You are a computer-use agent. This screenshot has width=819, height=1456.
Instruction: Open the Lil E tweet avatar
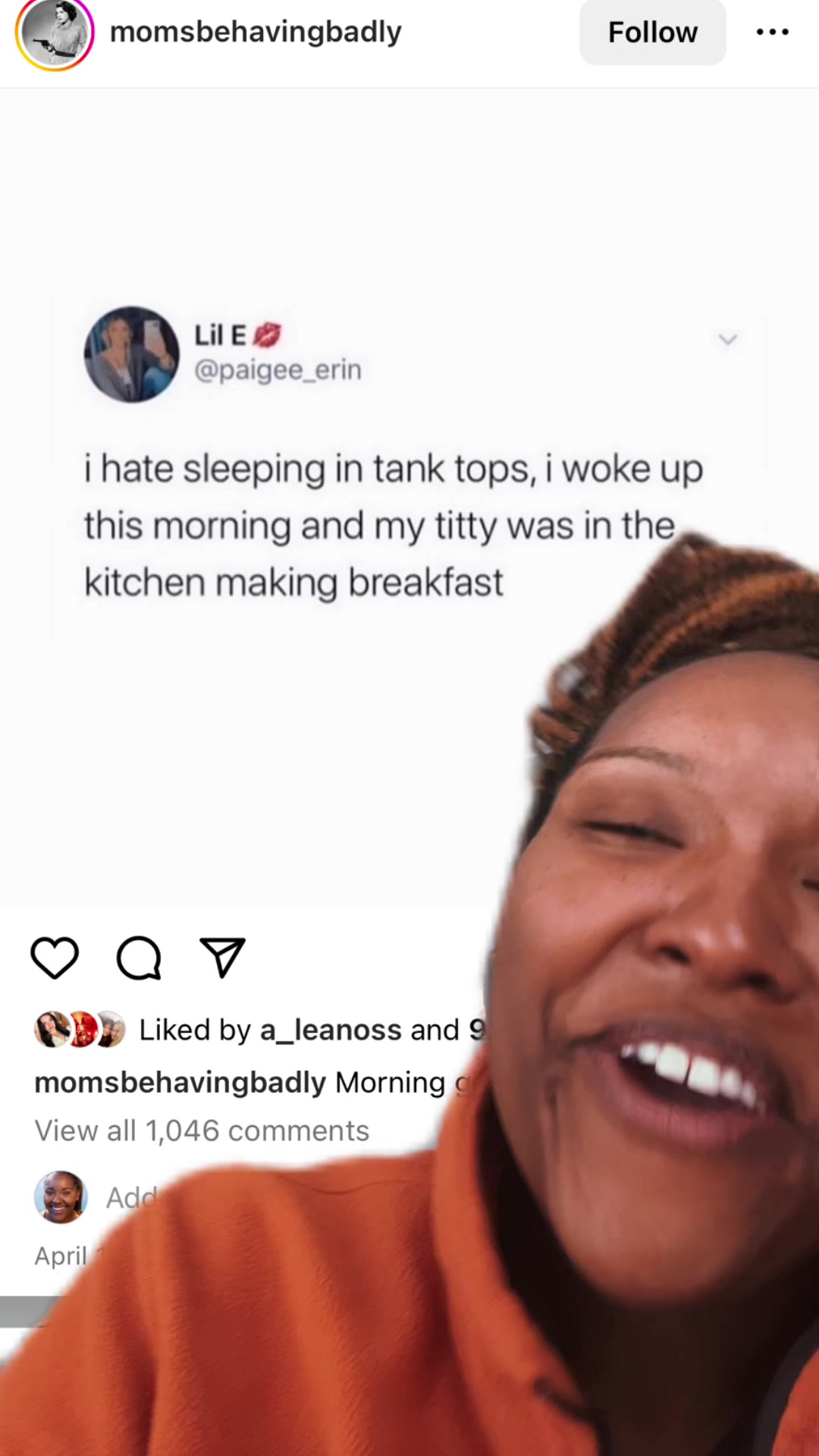[132, 354]
